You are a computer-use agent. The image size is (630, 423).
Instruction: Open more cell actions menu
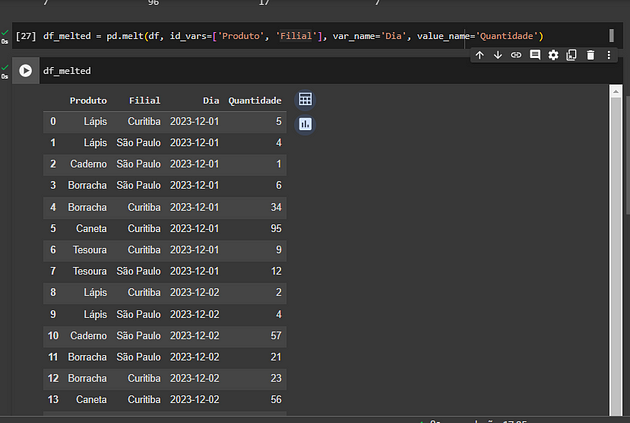click(x=609, y=55)
